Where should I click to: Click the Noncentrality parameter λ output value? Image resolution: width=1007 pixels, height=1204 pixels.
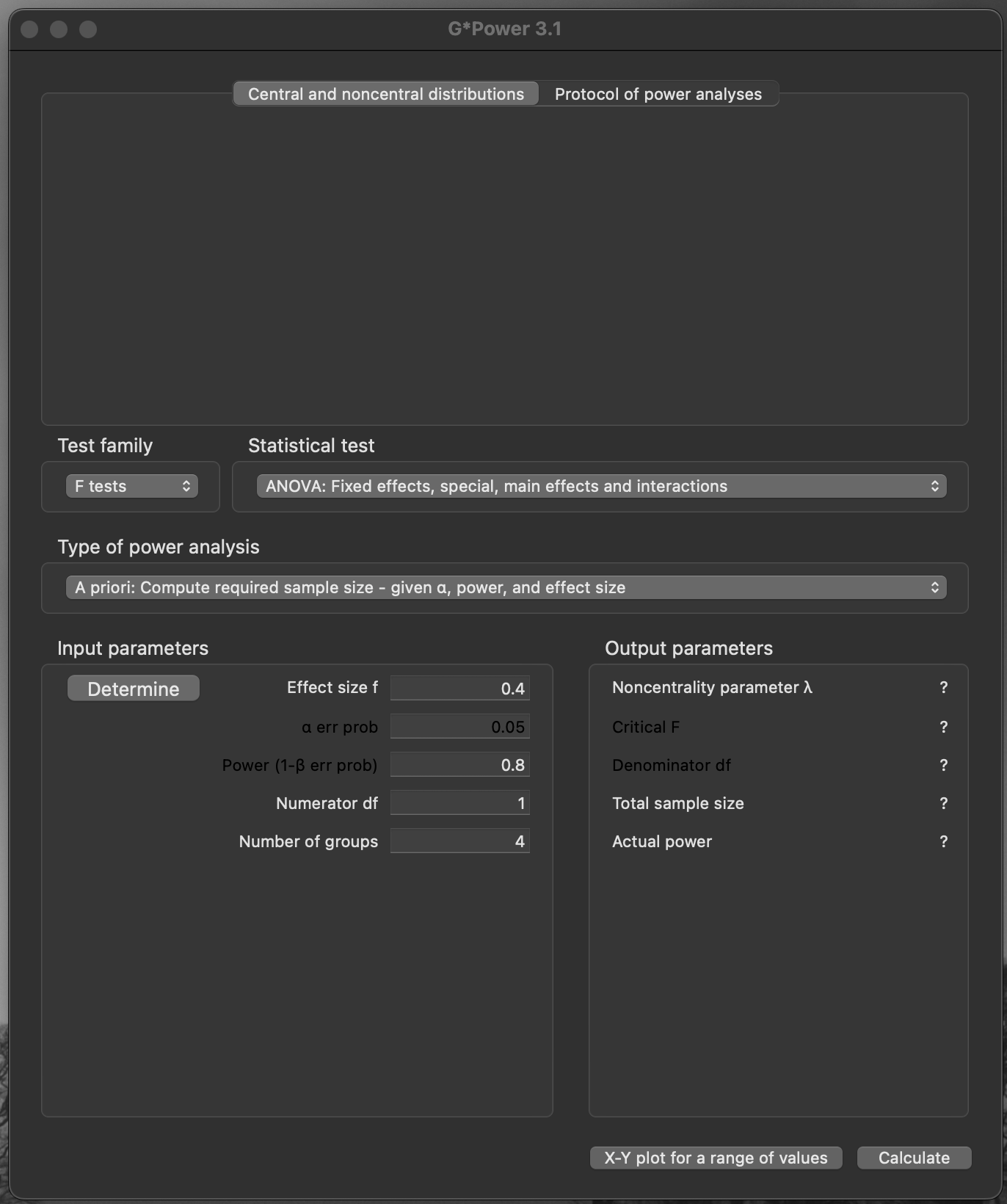[943, 687]
